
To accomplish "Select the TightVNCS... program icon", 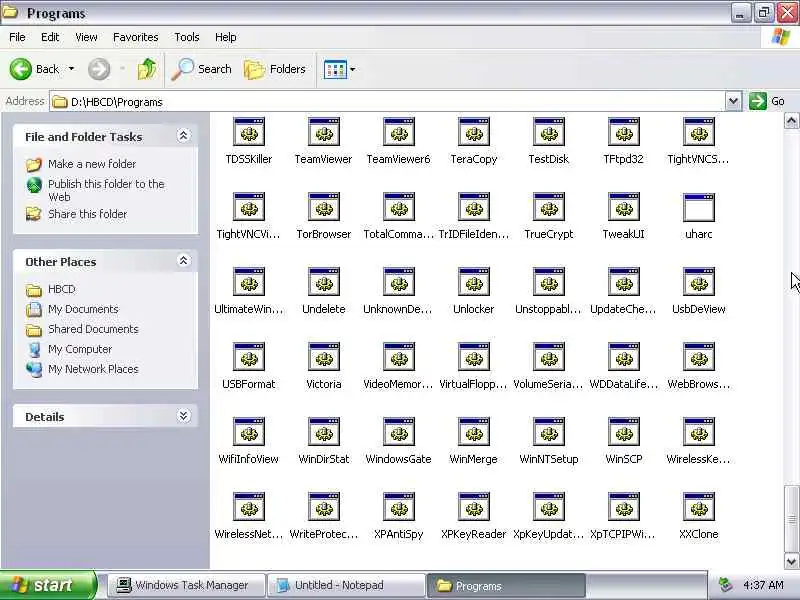I will tap(699, 132).
